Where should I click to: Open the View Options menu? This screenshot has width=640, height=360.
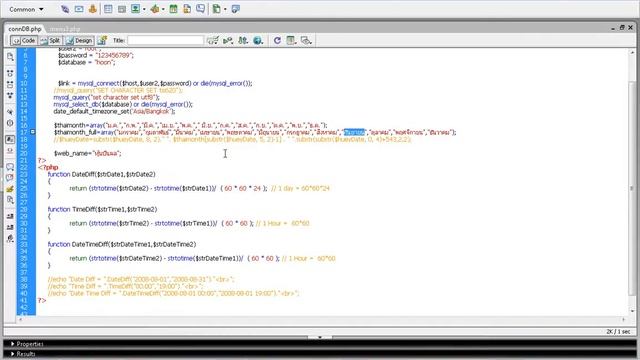click(291, 40)
